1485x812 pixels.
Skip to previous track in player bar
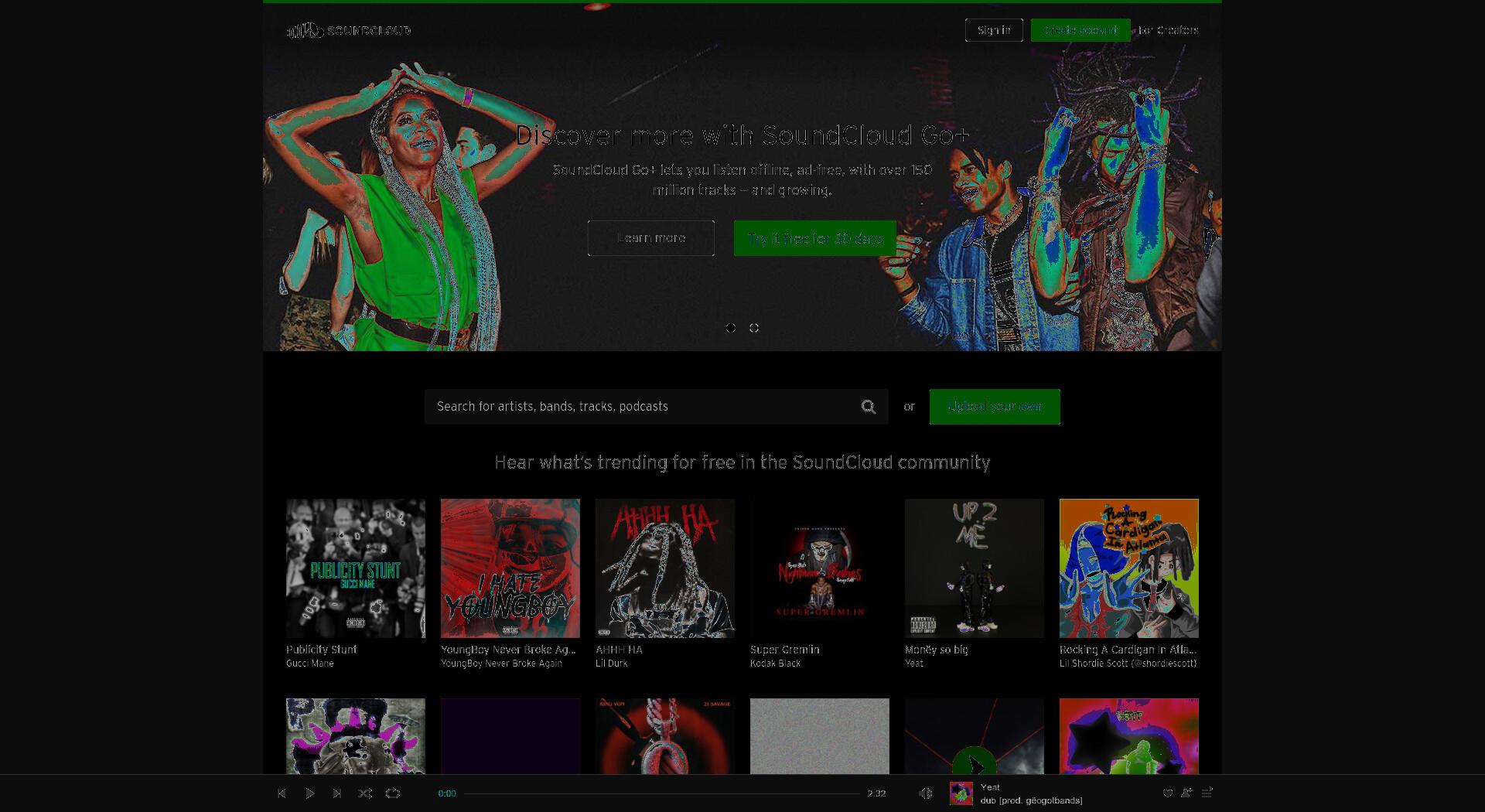coord(282,793)
